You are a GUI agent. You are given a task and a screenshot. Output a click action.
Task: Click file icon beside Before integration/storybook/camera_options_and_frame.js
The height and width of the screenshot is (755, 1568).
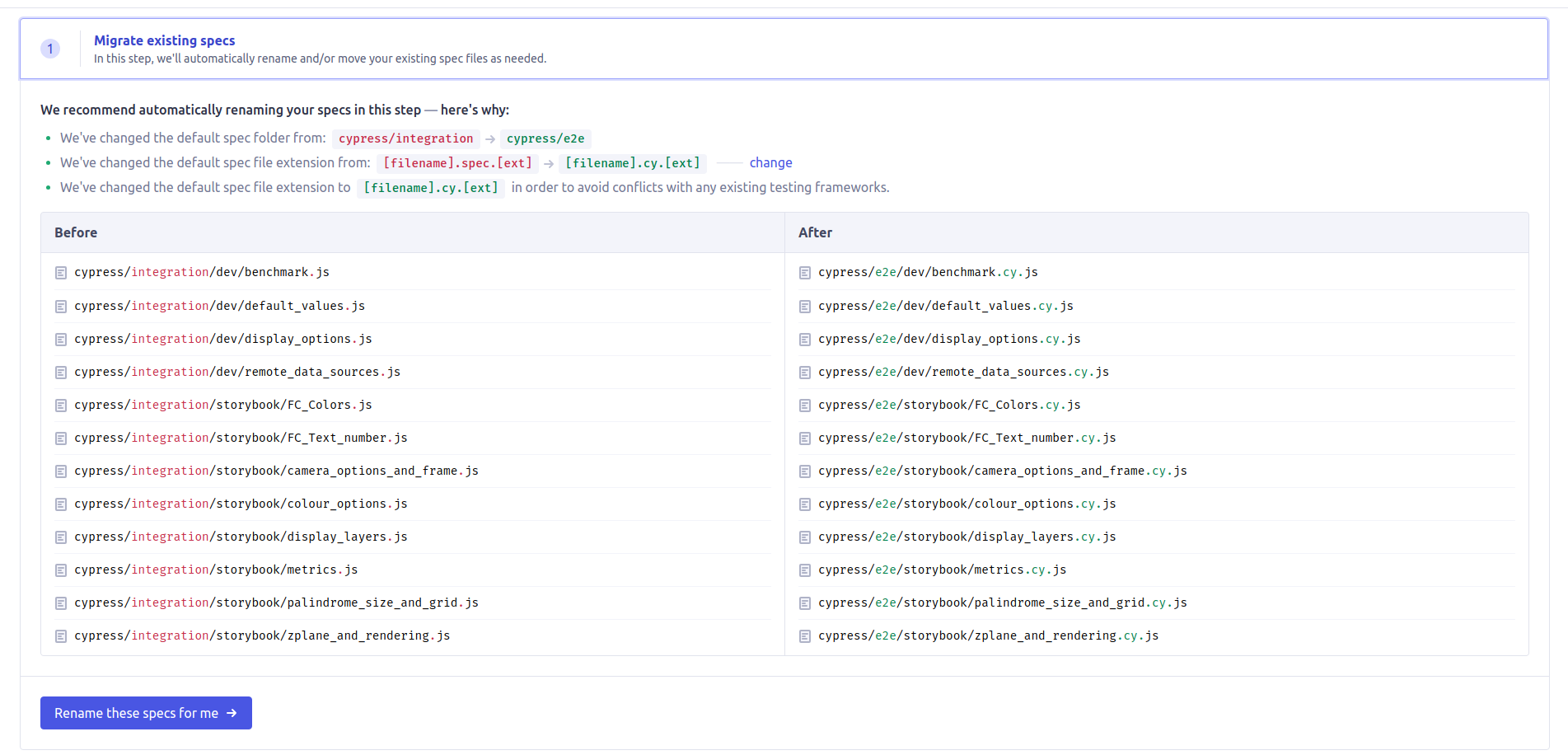61,471
